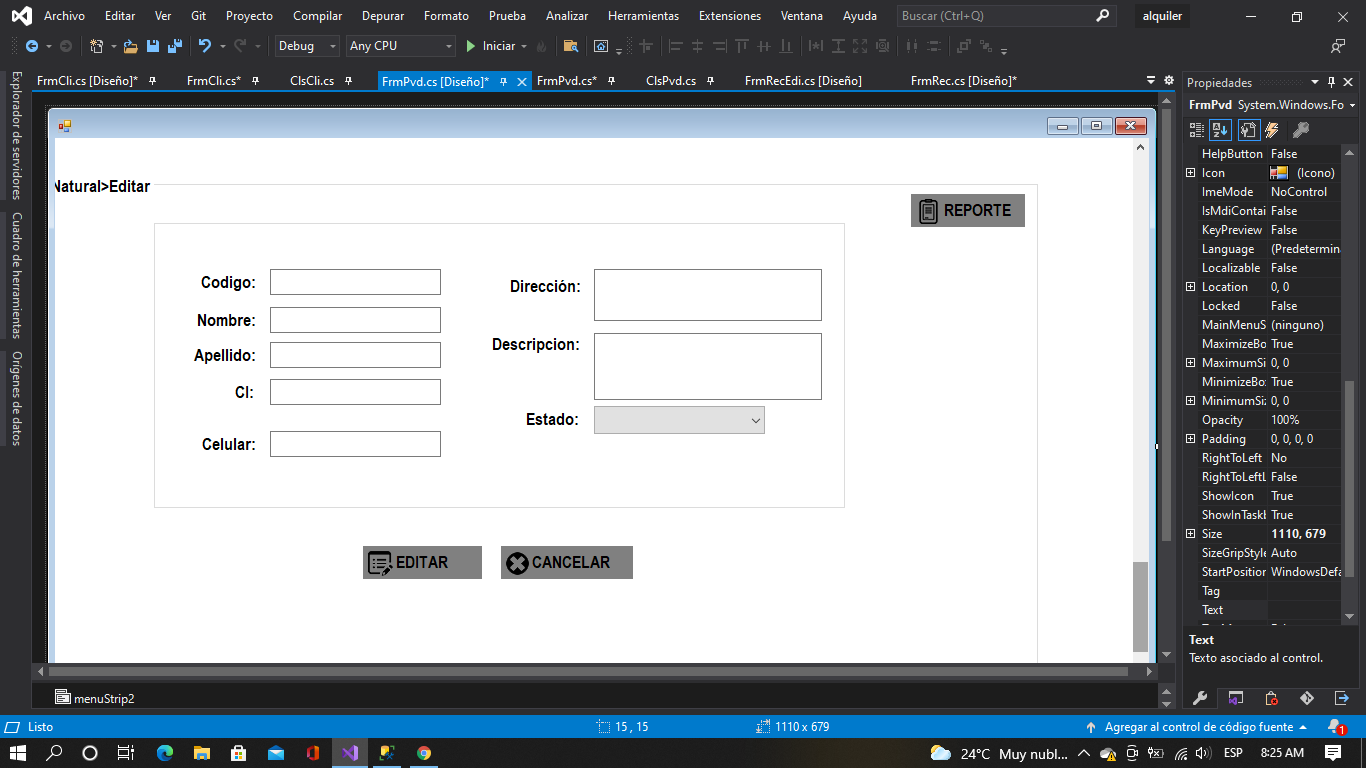Click the CANCELAR button on the form
Screen dimensions: 1366x768
[x=567, y=562]
